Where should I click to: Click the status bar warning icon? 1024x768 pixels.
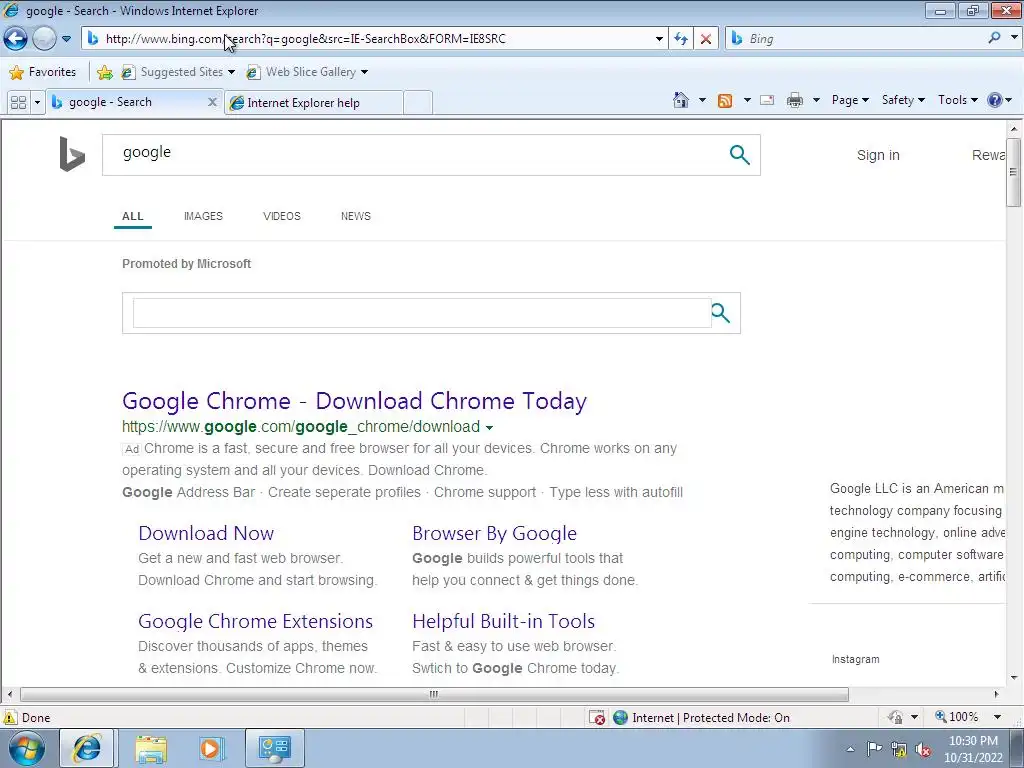(10, 717)
